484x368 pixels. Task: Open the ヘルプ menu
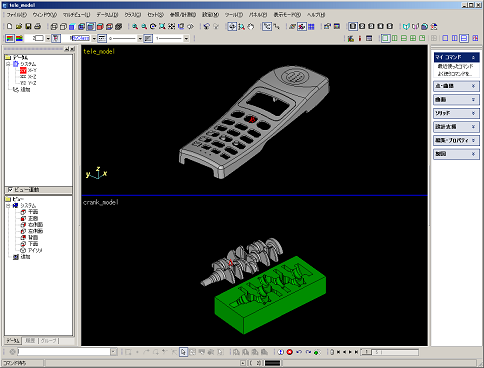point(316,15)
